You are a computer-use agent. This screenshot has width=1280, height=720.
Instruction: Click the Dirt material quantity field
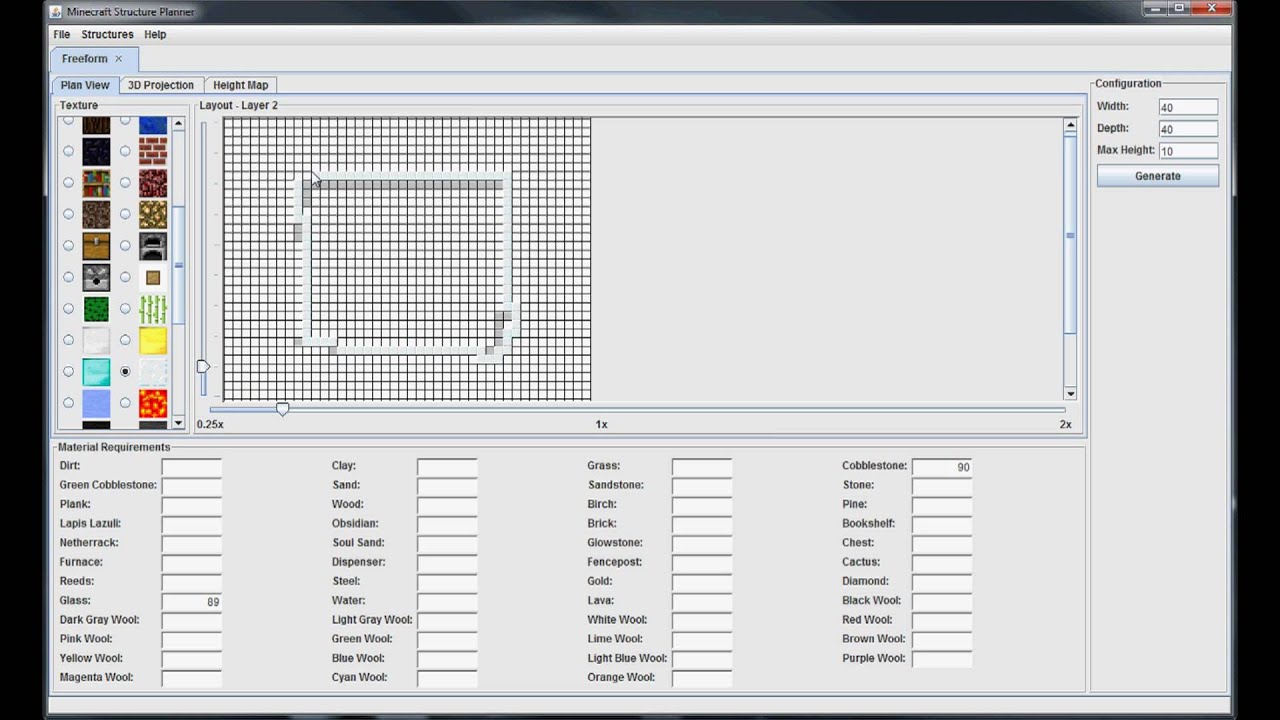tap(192, 467)
